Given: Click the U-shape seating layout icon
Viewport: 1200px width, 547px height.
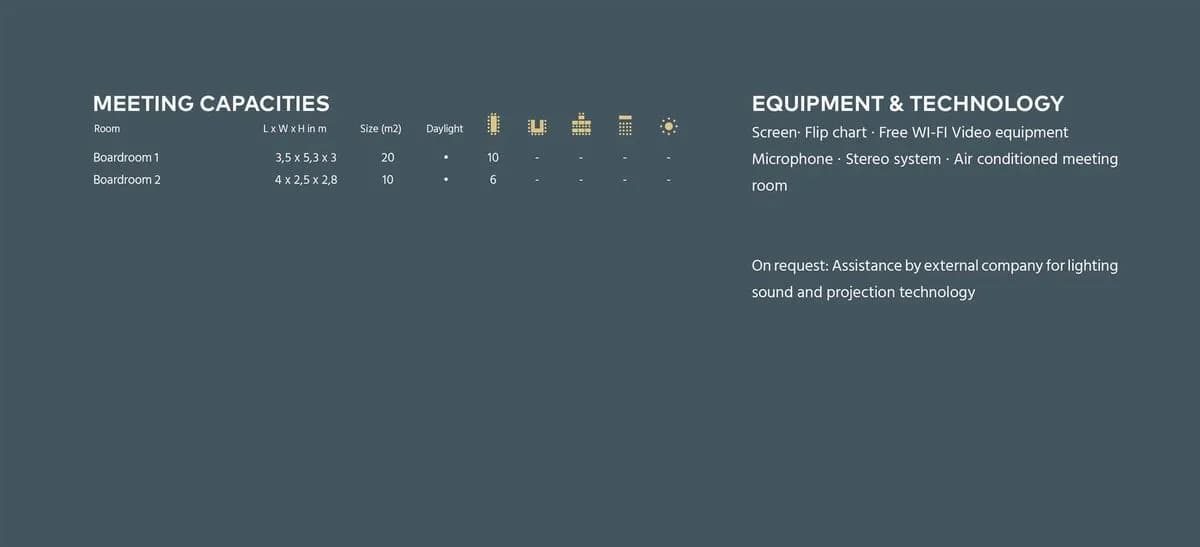Looking at the screenshot, I should tap(537, 126).
